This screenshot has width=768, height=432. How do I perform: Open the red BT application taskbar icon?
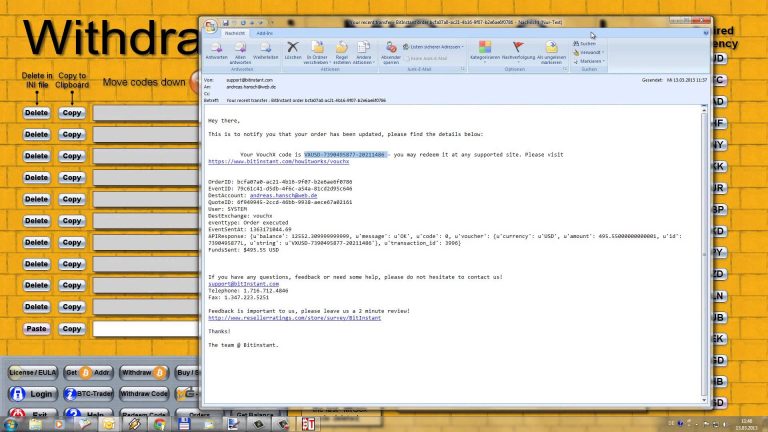308,424
